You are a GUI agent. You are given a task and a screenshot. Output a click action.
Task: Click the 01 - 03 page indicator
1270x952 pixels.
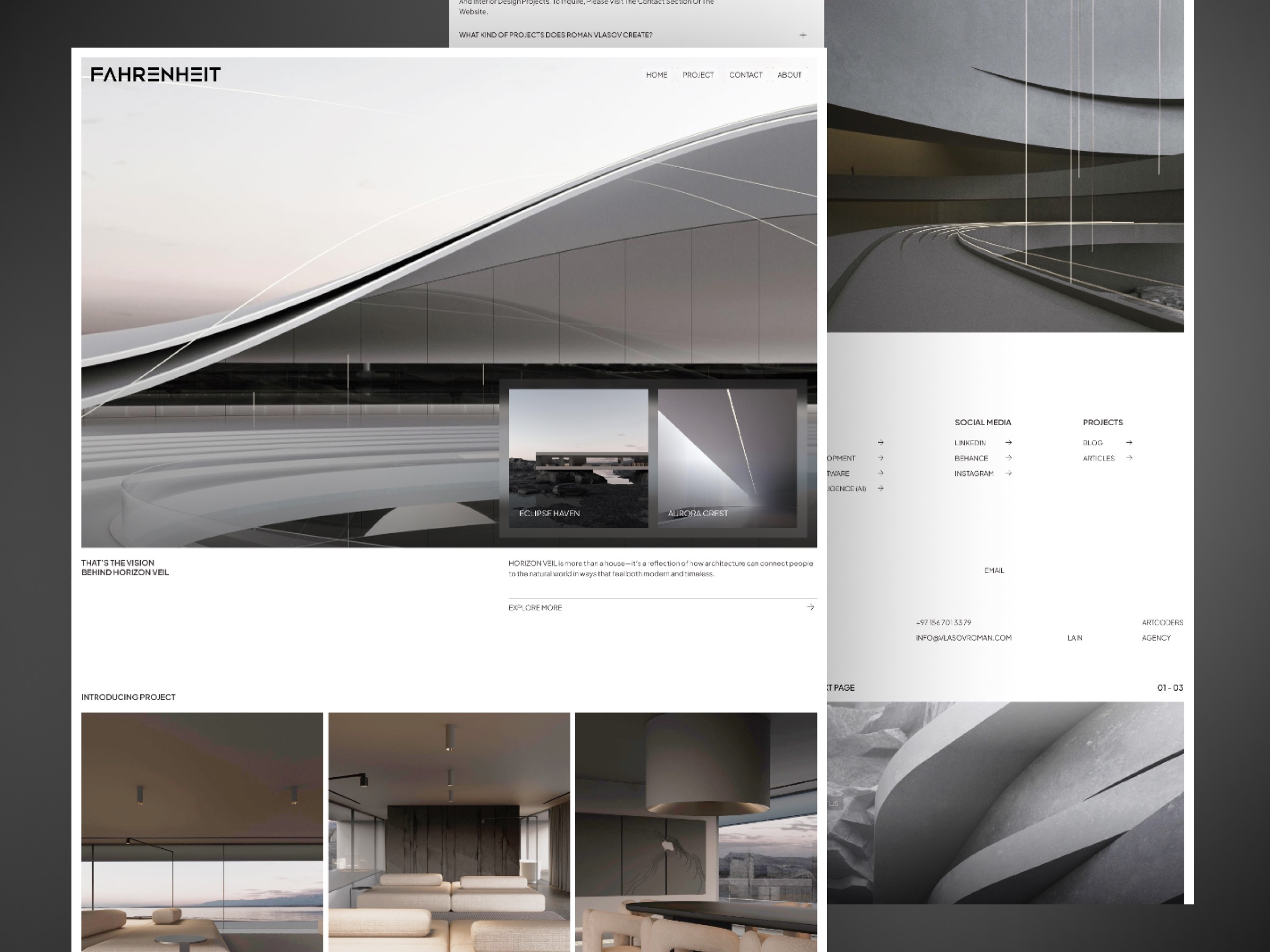pos(1169,688)
